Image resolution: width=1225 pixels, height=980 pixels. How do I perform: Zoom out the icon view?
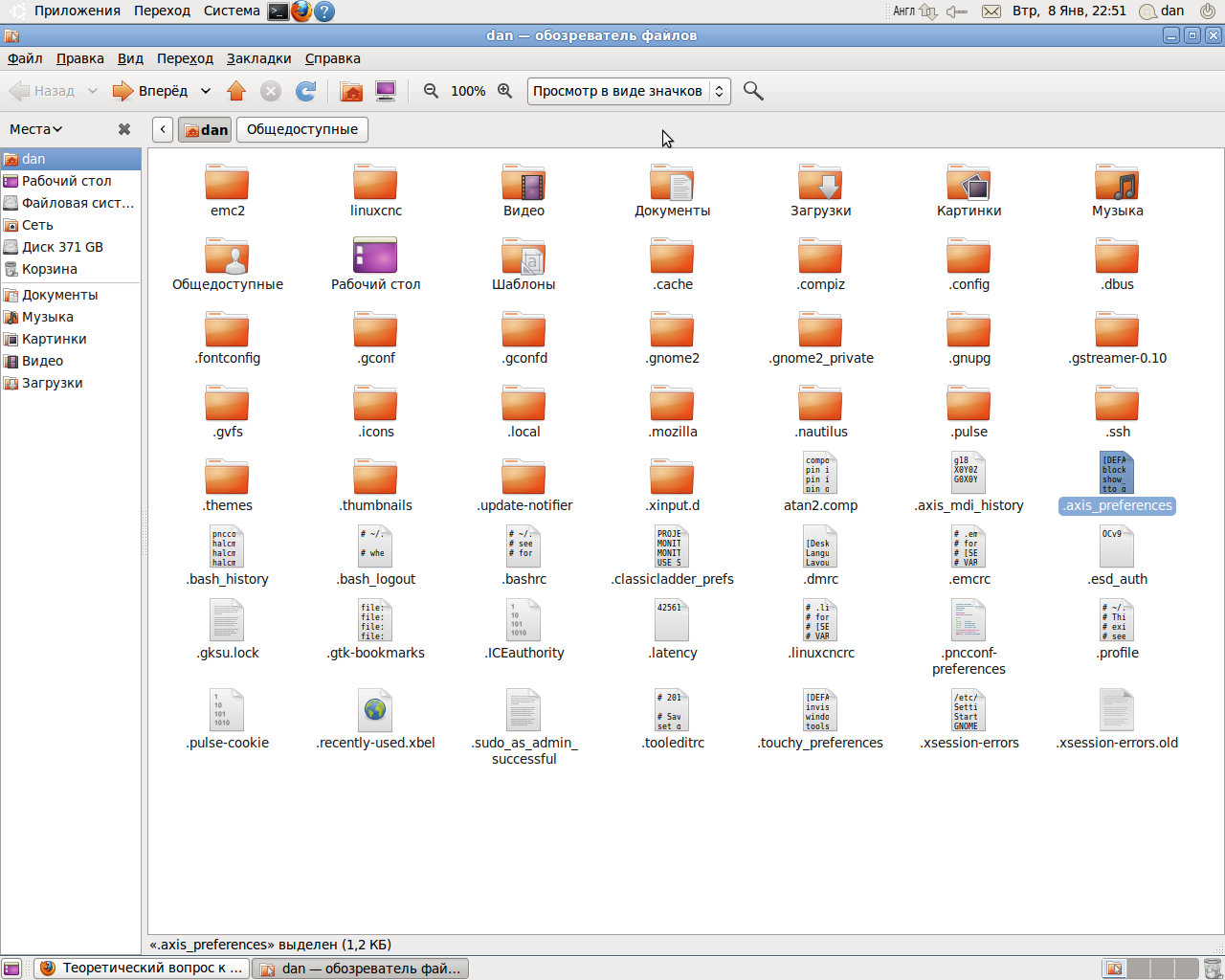[x=431, y=91]
